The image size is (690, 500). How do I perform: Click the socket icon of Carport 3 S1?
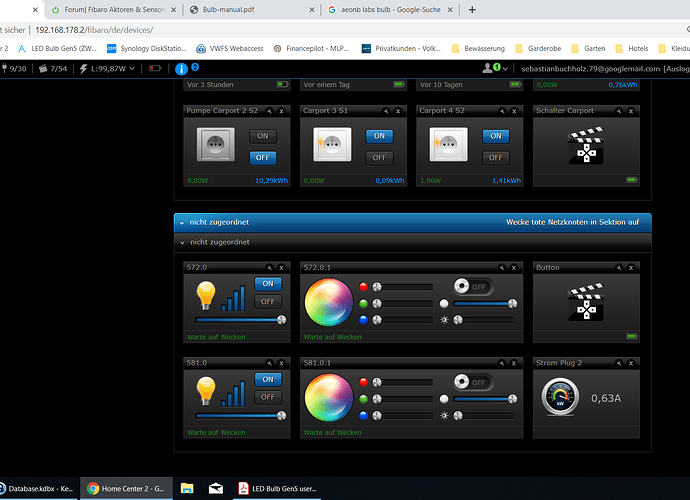click(332, 144)
